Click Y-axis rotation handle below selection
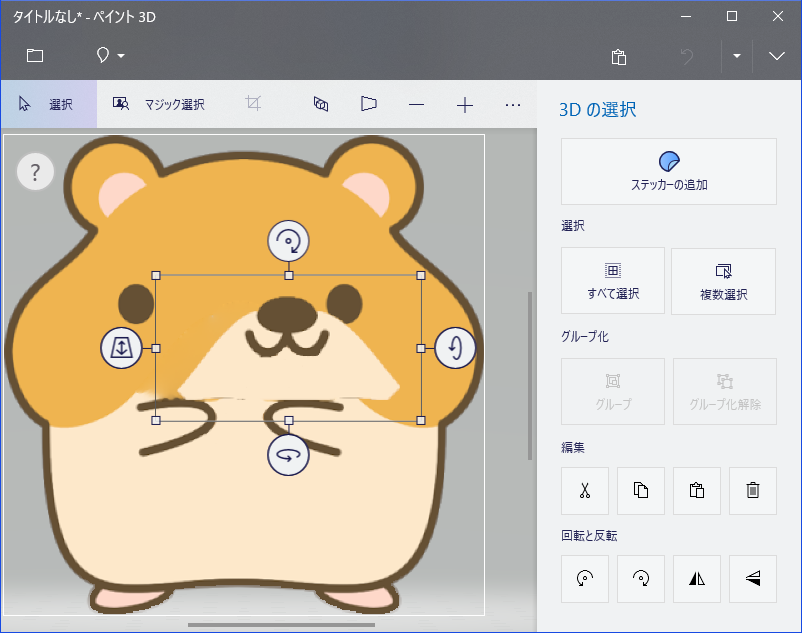 (288, 455)
